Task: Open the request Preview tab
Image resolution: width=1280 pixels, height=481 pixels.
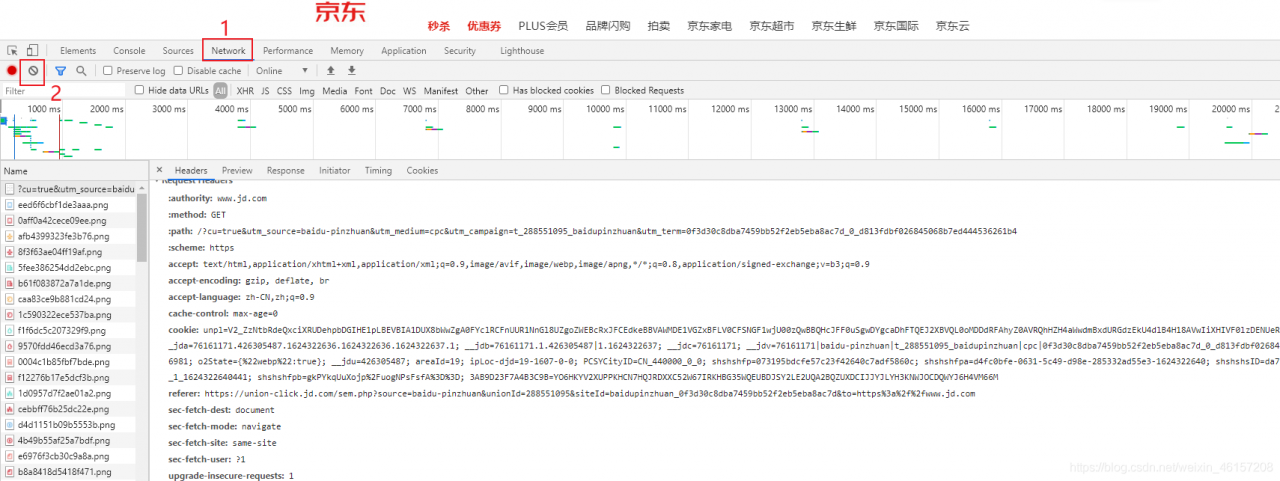Action: pos(237,171)
